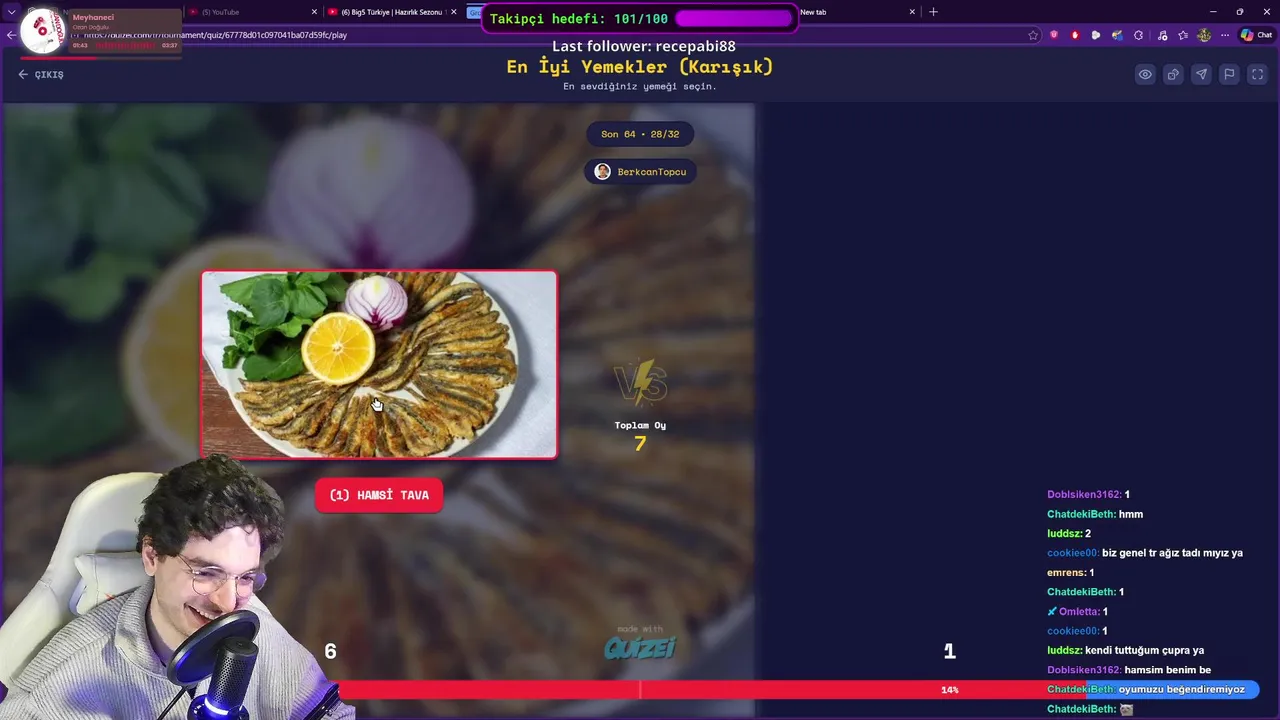Viewport: 1280px width, 720px height.
Task: Close the (5) YouTube tab
Action: 314,12
